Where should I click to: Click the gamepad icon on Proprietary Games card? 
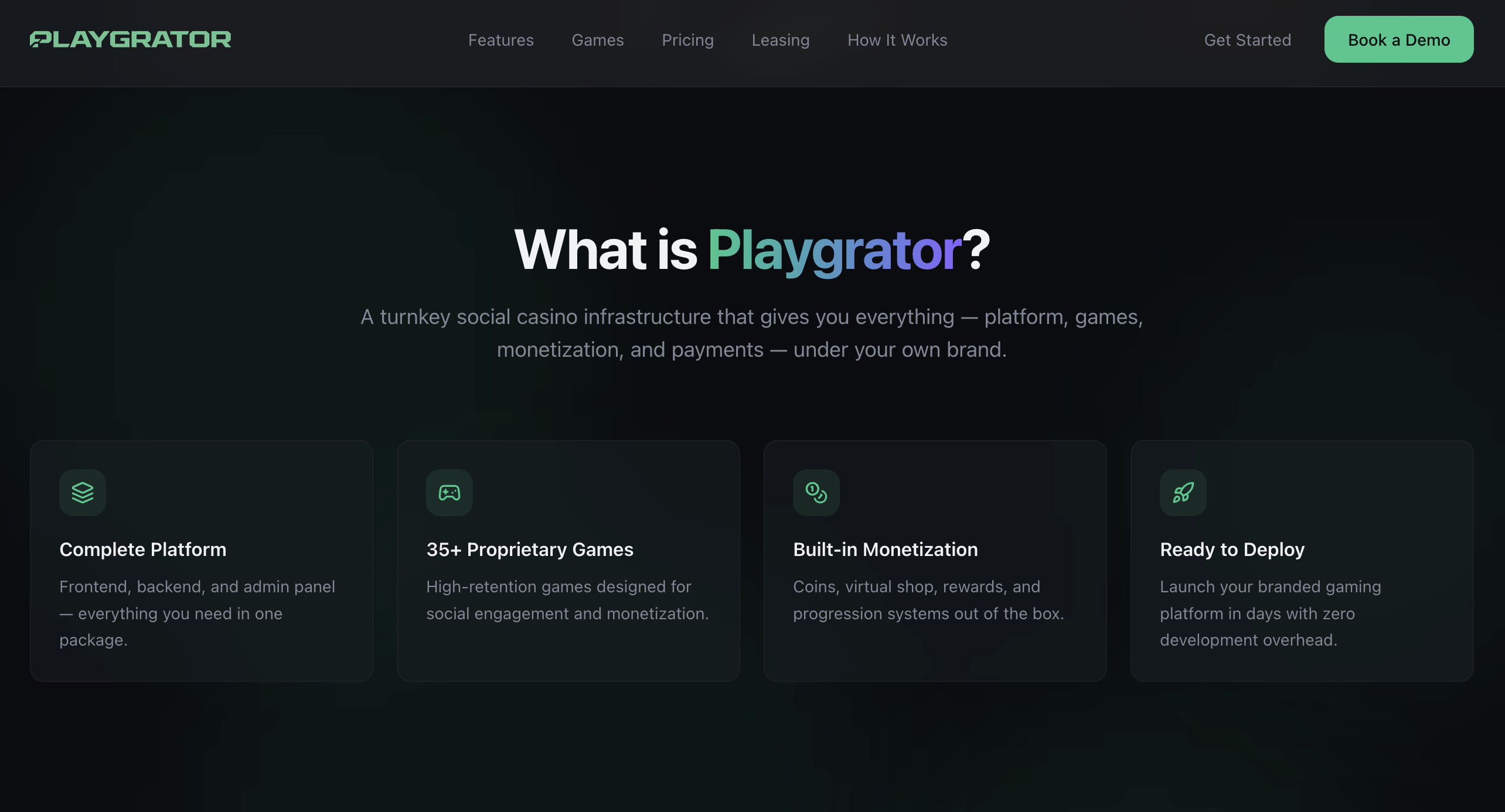(450, 493)
